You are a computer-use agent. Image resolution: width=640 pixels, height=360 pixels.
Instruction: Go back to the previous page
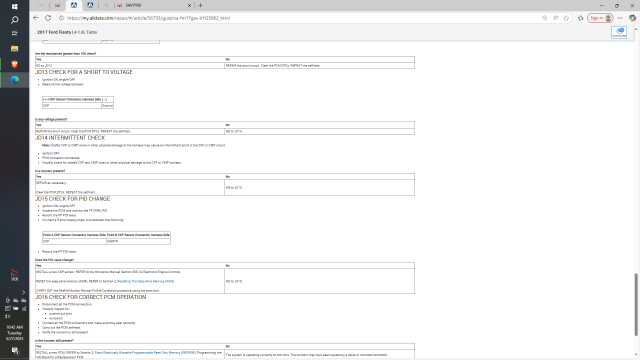[x=36, y=18]
